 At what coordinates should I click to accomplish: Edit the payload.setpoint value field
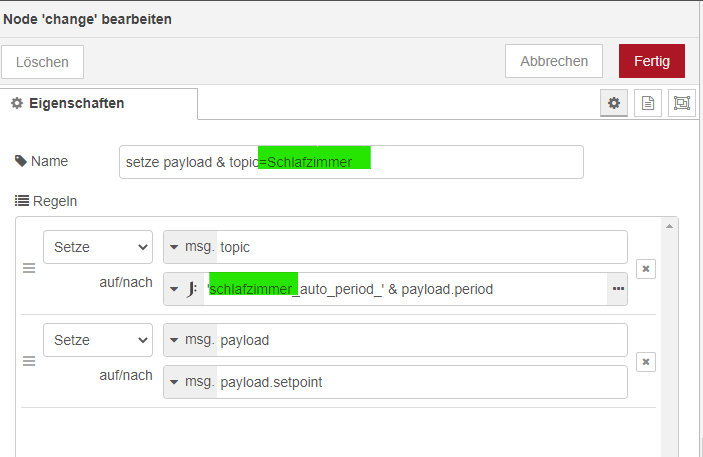click(420, 382)
